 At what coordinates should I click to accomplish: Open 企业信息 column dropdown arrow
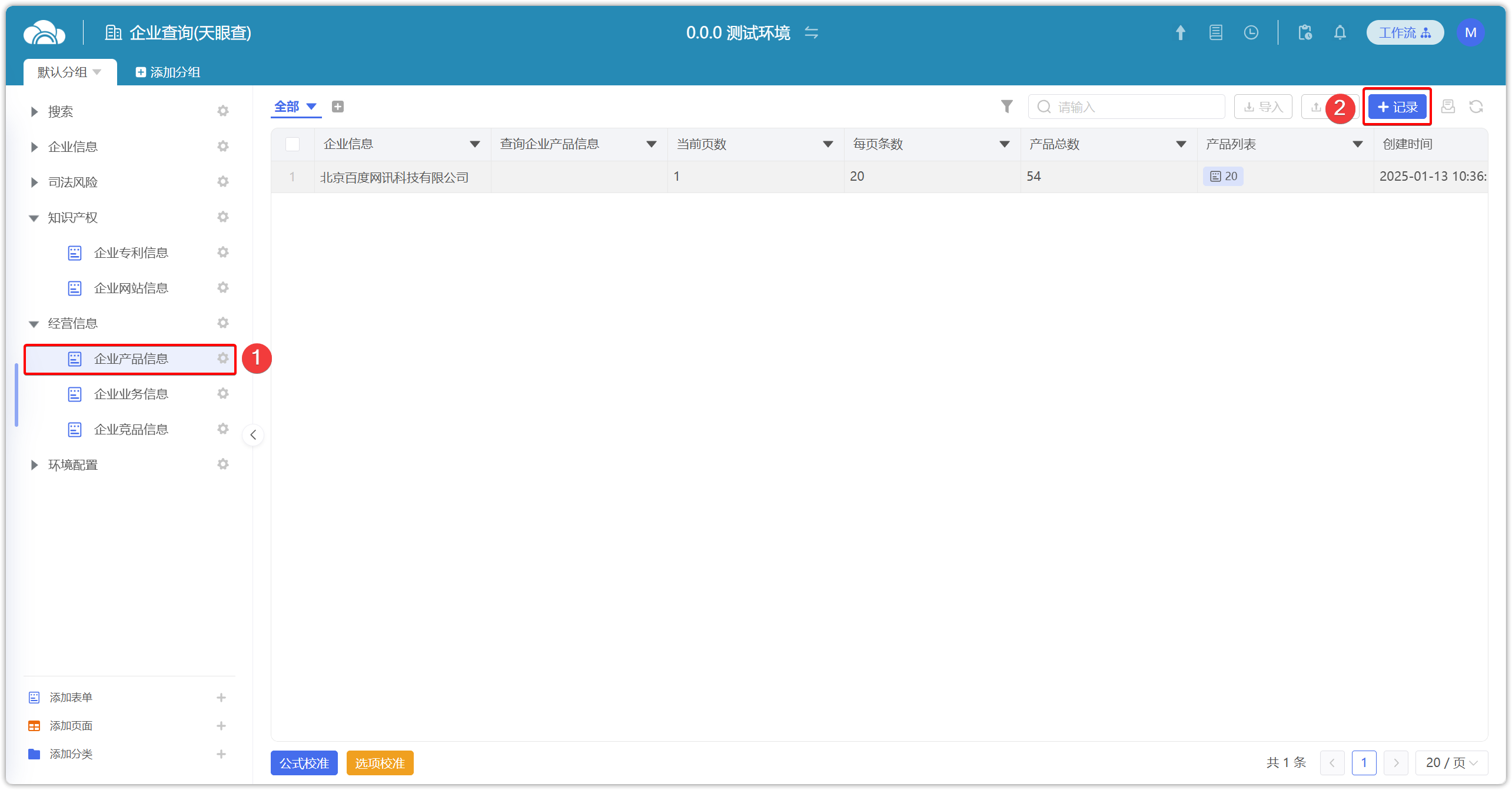[475, 144]
